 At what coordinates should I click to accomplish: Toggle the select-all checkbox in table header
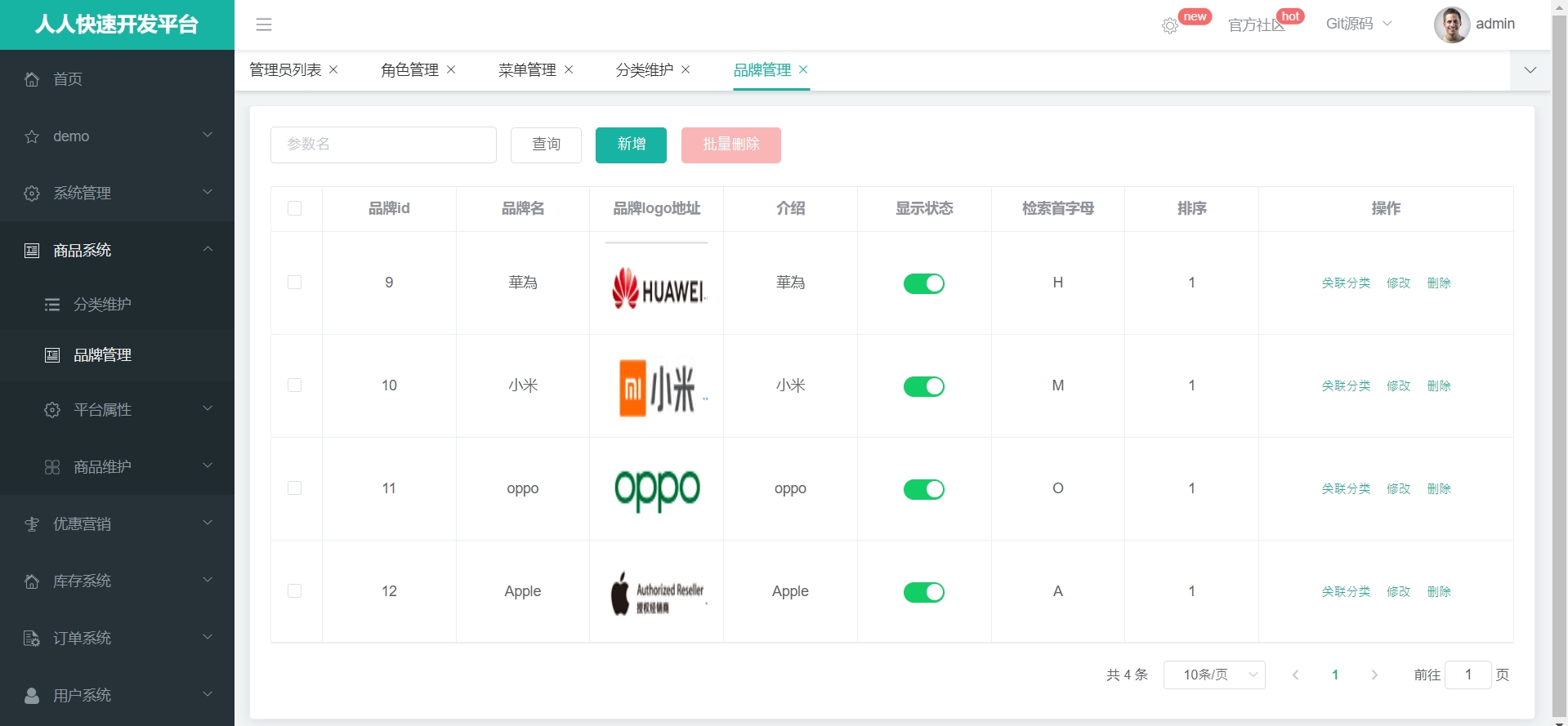pos(295,208)
